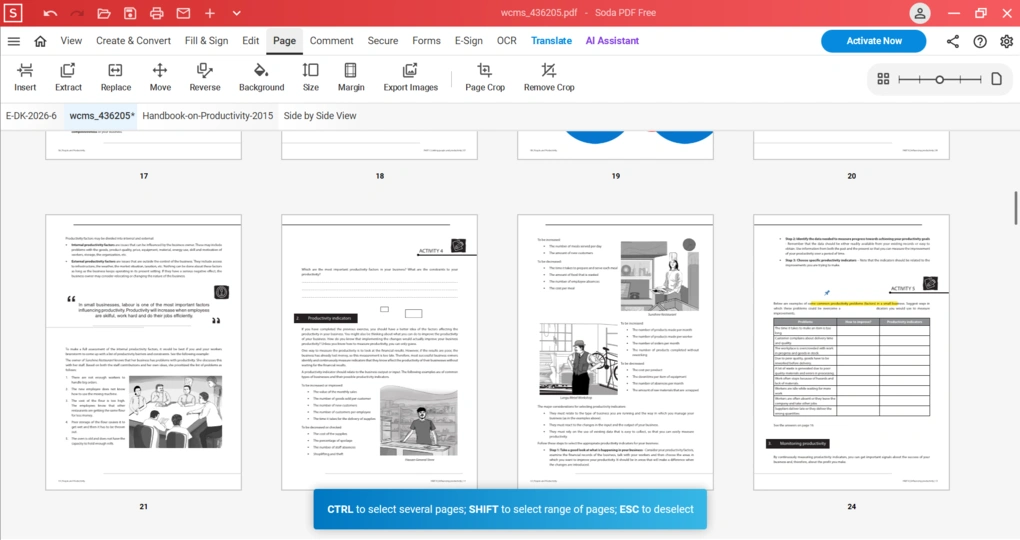Open the Margin tool

tap(351, 77)
